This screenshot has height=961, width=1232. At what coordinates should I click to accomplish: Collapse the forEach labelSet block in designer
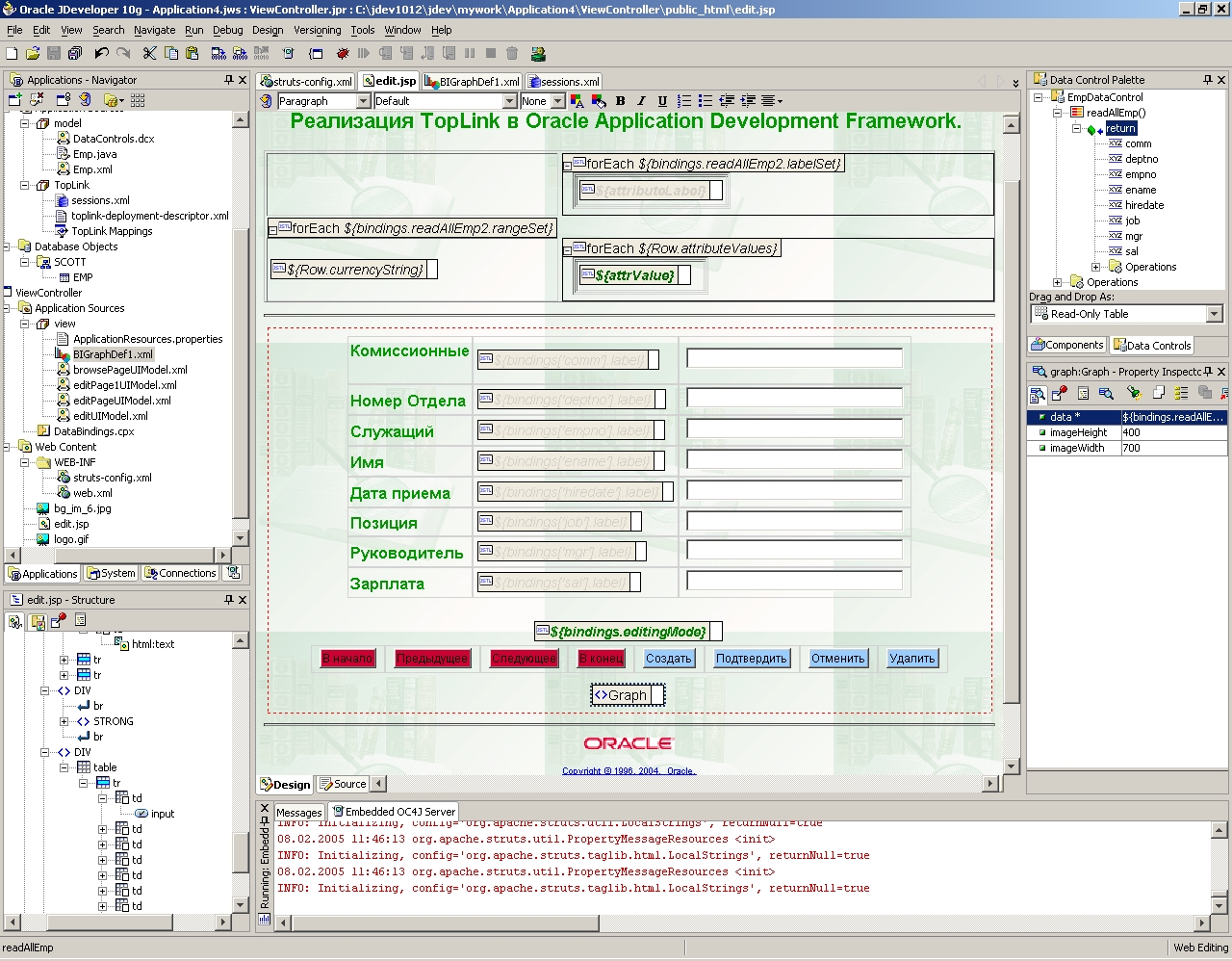[568, 166]
